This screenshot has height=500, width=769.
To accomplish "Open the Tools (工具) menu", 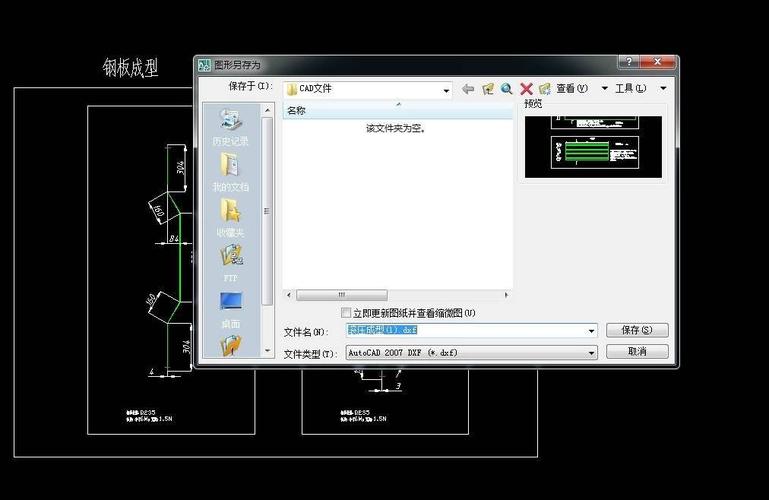I will (x=631, y=88).
